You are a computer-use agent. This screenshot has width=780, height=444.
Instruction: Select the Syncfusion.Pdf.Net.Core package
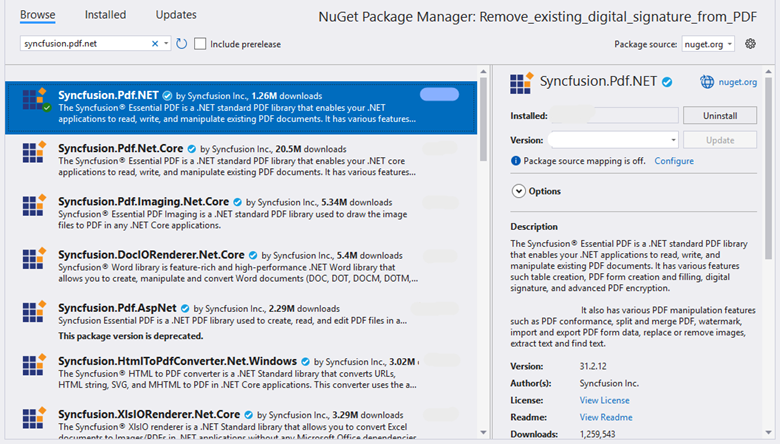tap(241, 161)
